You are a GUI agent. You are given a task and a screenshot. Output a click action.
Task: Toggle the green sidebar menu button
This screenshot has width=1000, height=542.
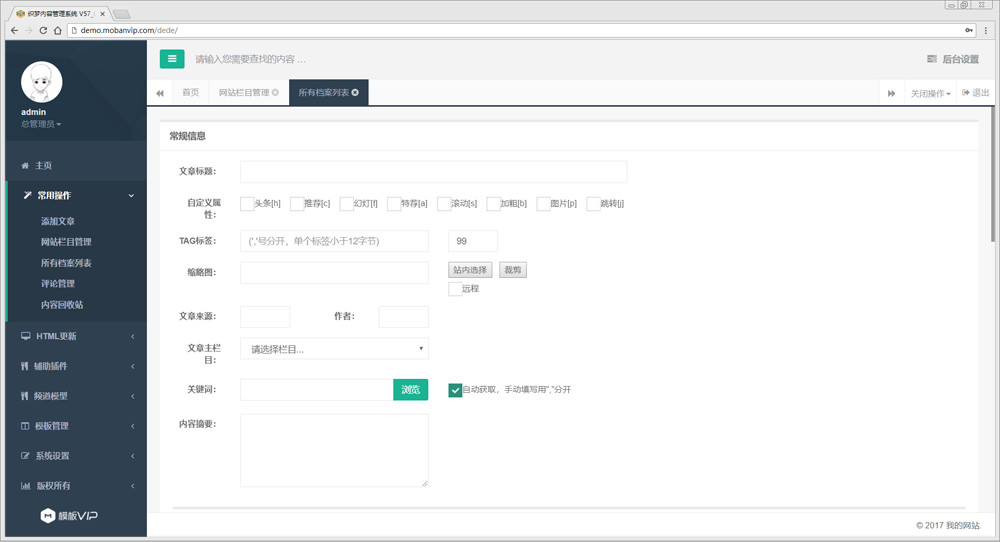pos(172,59)
